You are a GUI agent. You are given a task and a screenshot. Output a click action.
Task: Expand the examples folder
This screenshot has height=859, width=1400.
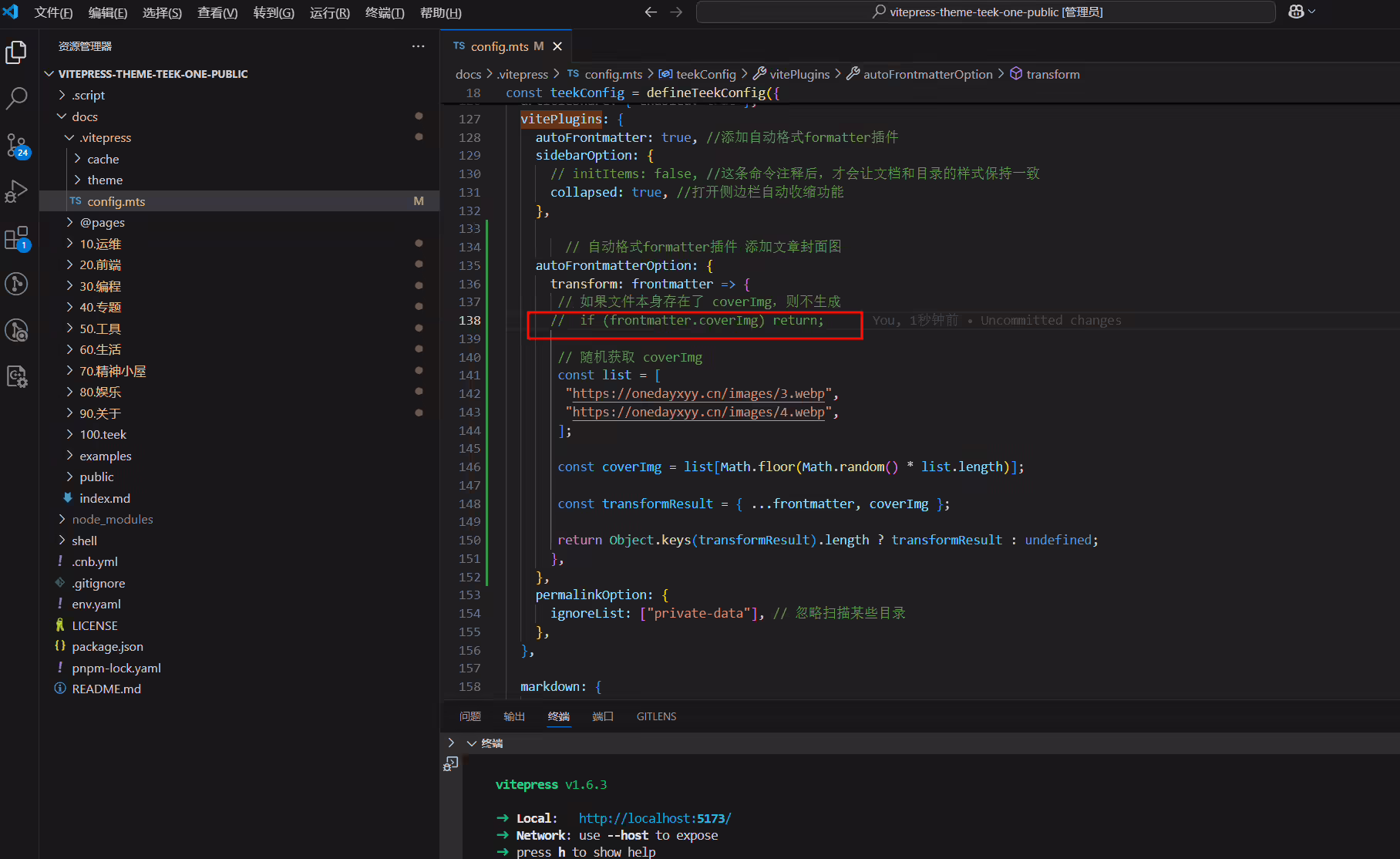(x=70, y=456)
